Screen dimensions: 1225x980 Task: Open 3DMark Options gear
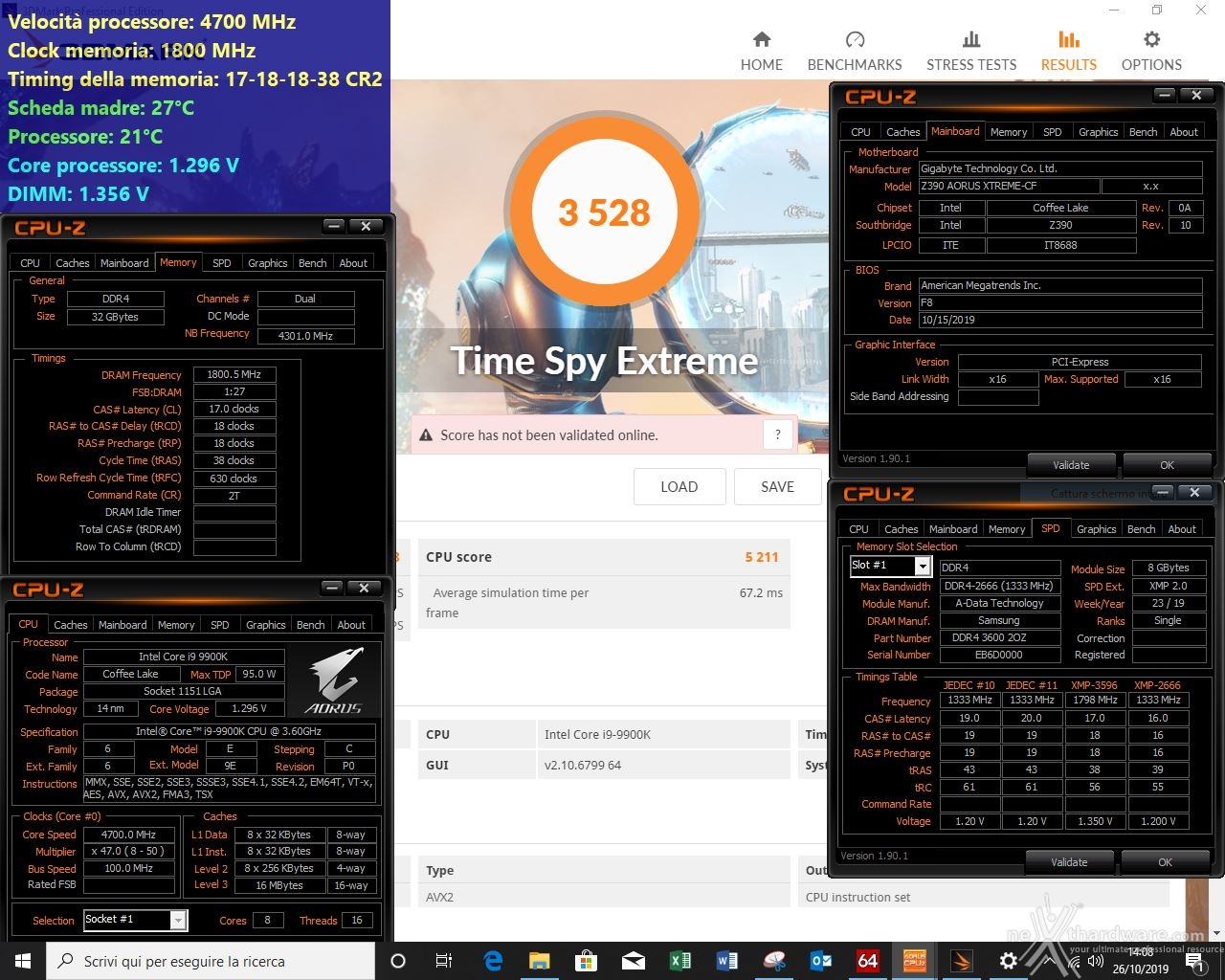[1151, 51]
